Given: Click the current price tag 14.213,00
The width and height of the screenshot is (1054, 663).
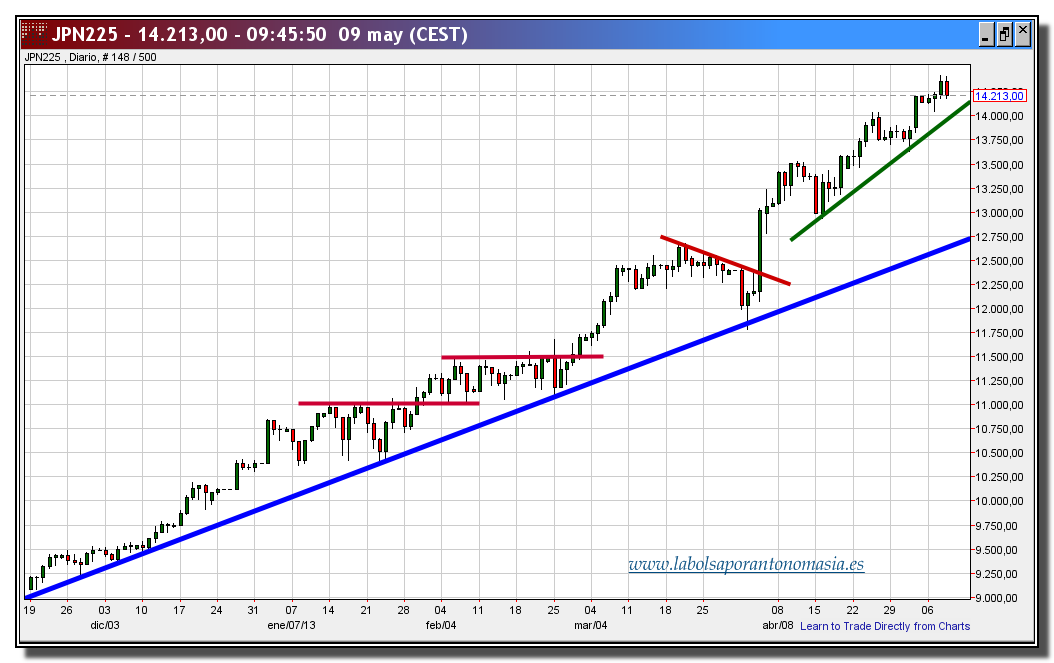Looking at the screenshot, I should click(999, 96).
